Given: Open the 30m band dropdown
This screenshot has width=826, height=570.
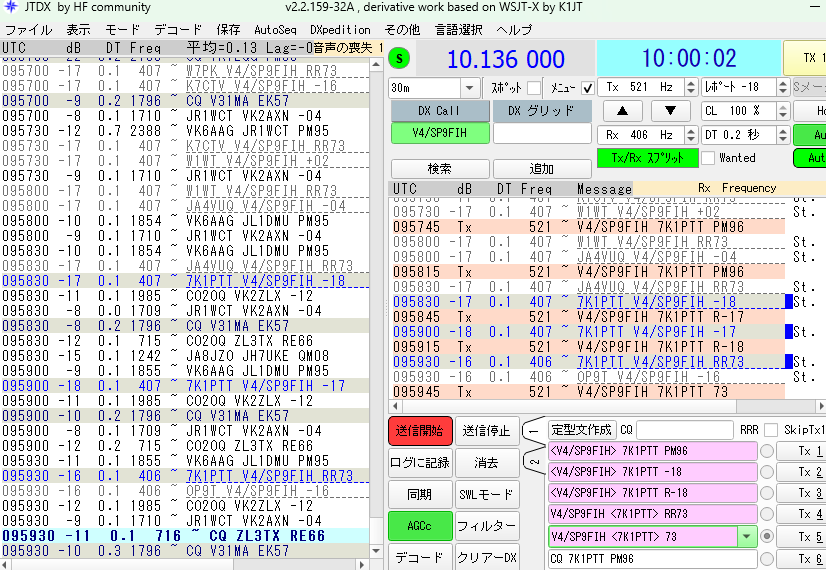Looking at the screenshot, I should point(469,87).
